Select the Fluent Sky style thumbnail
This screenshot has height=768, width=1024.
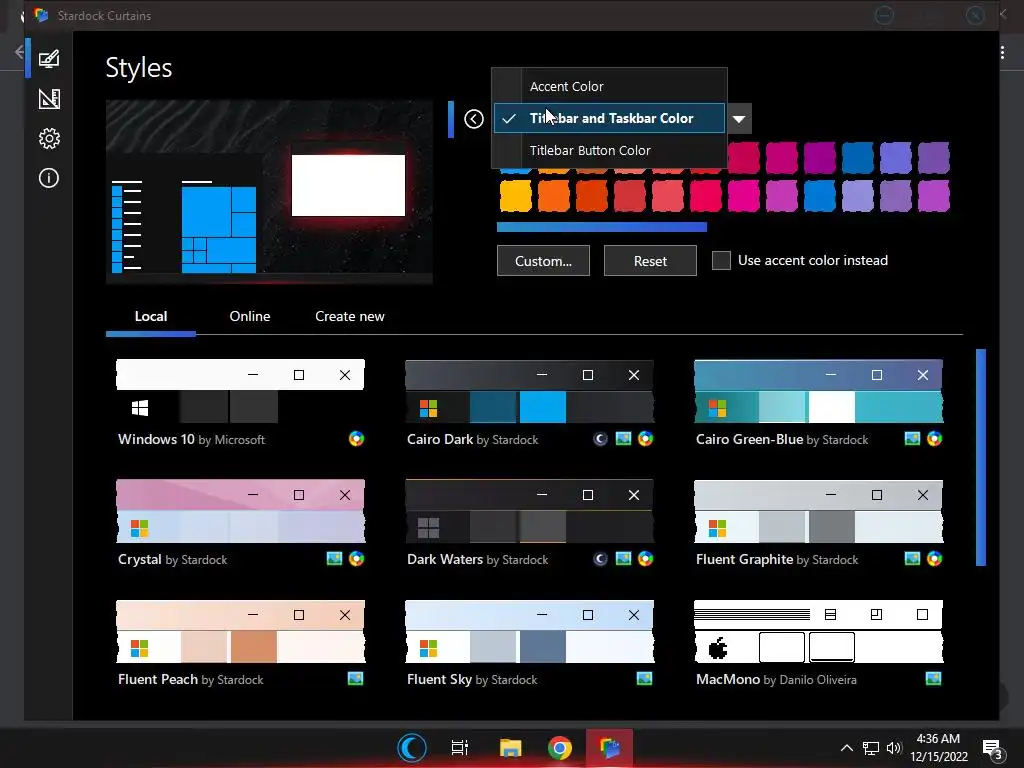point(530,631)
